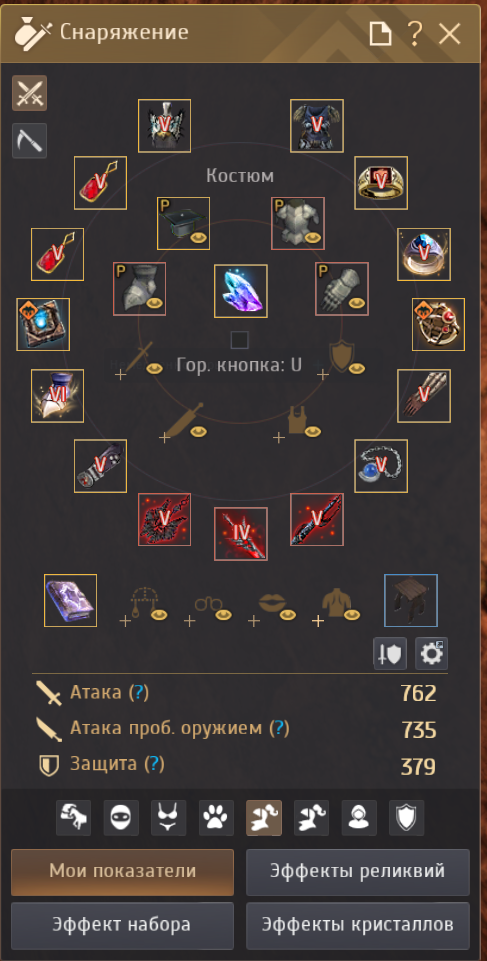Click the Эффект набора button
The width and height of the screenshot is (487, 961).
pyautogui.click(x=123, y=925)
